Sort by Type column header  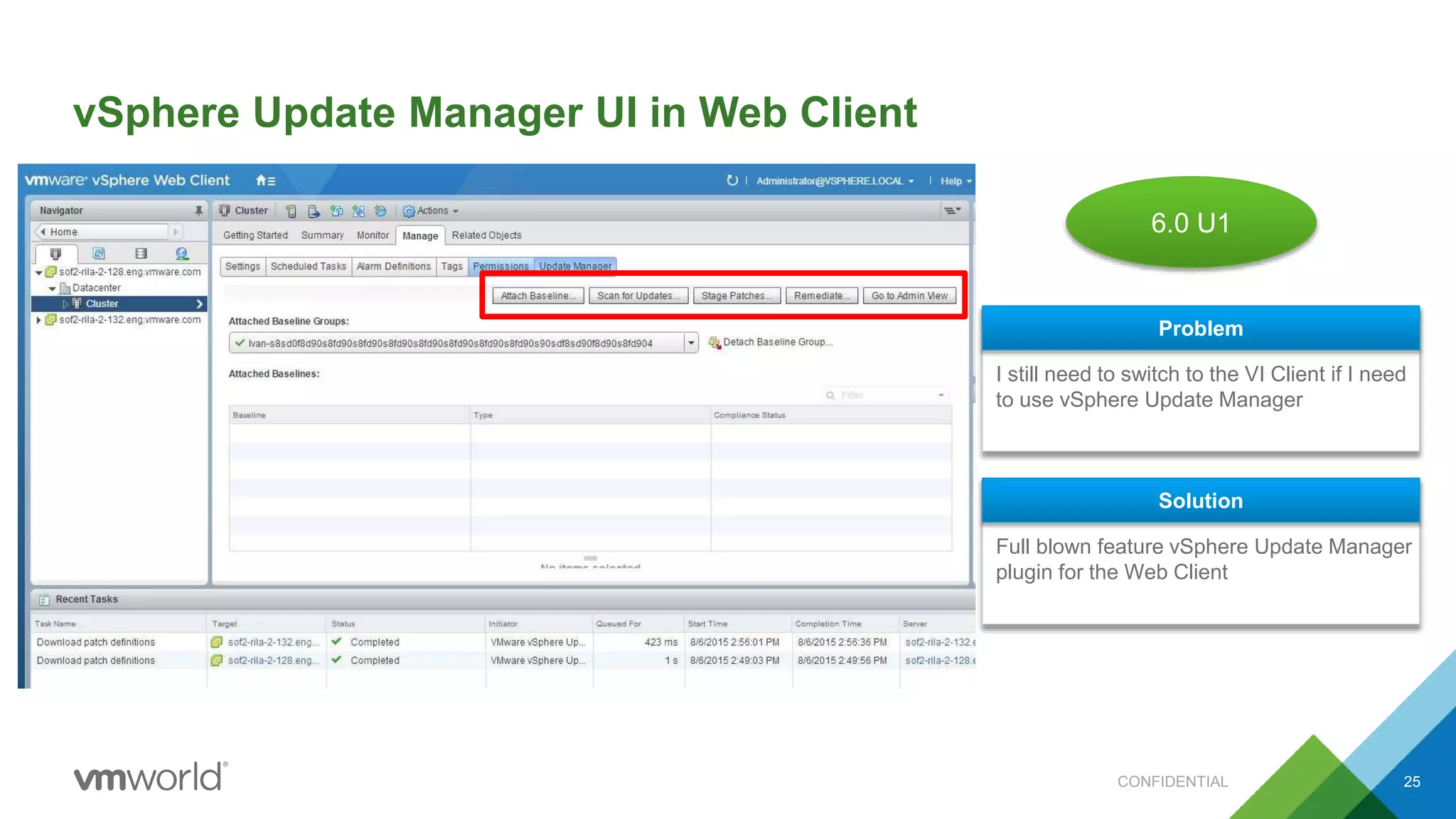(590, 415)
